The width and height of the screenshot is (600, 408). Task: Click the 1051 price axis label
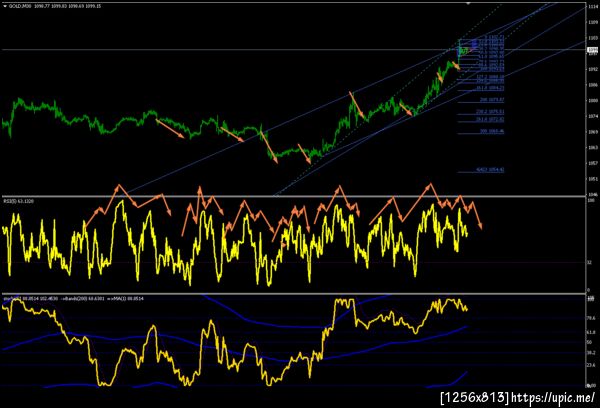592,179
